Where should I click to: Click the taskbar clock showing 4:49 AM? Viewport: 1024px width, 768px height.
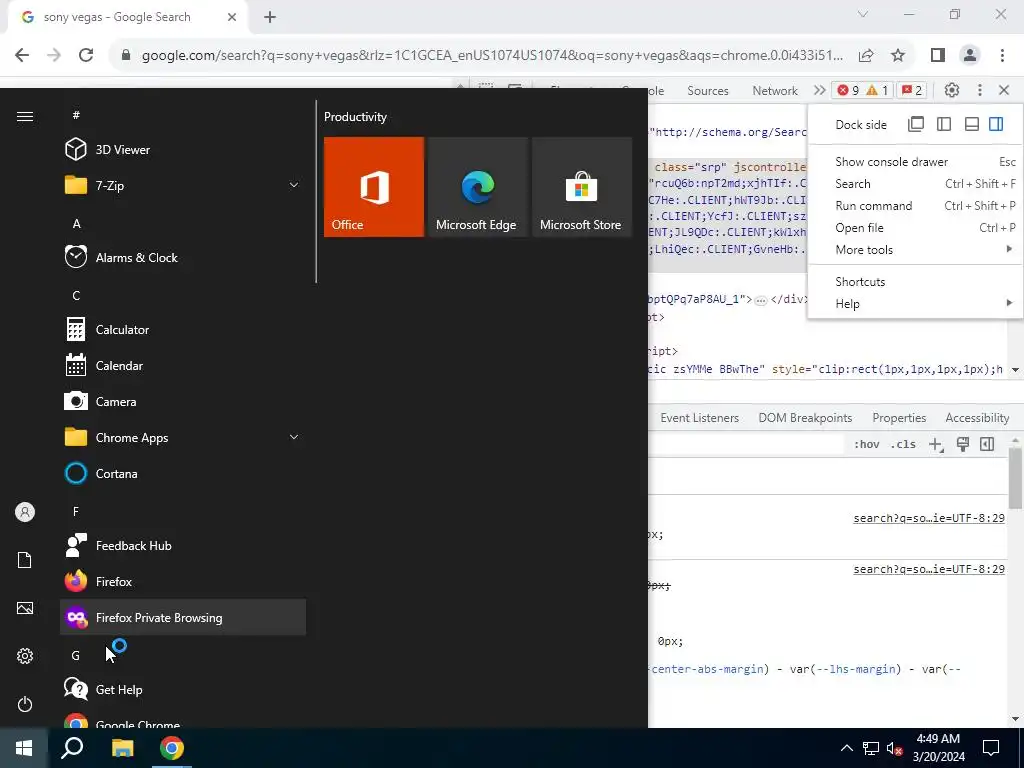[938, 748]
